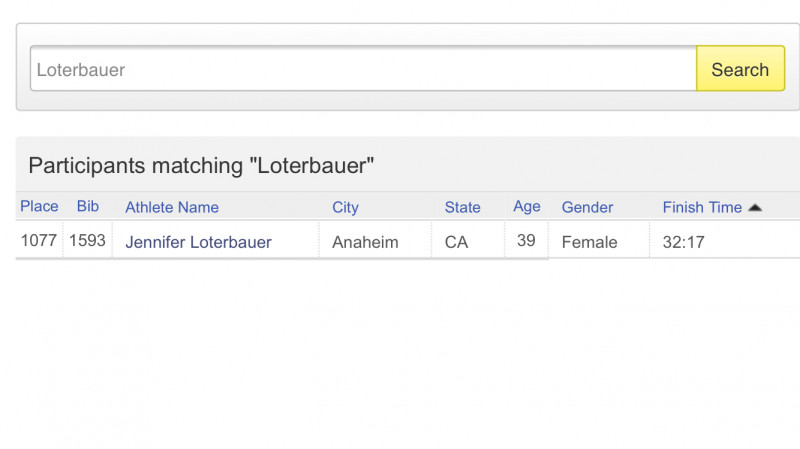
Task: Open Jennifer Loterbauer athlete link
Action: coord(198,242)
